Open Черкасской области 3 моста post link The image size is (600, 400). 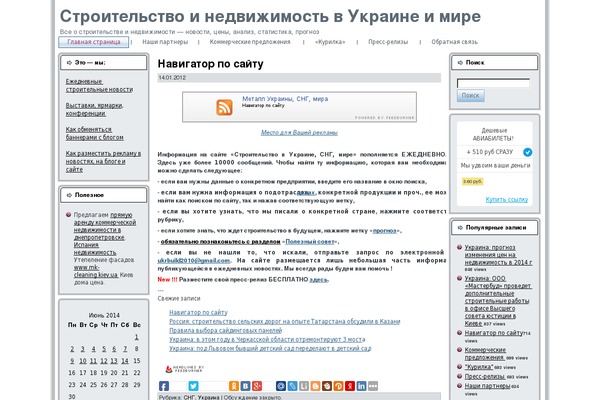[267, 340]
